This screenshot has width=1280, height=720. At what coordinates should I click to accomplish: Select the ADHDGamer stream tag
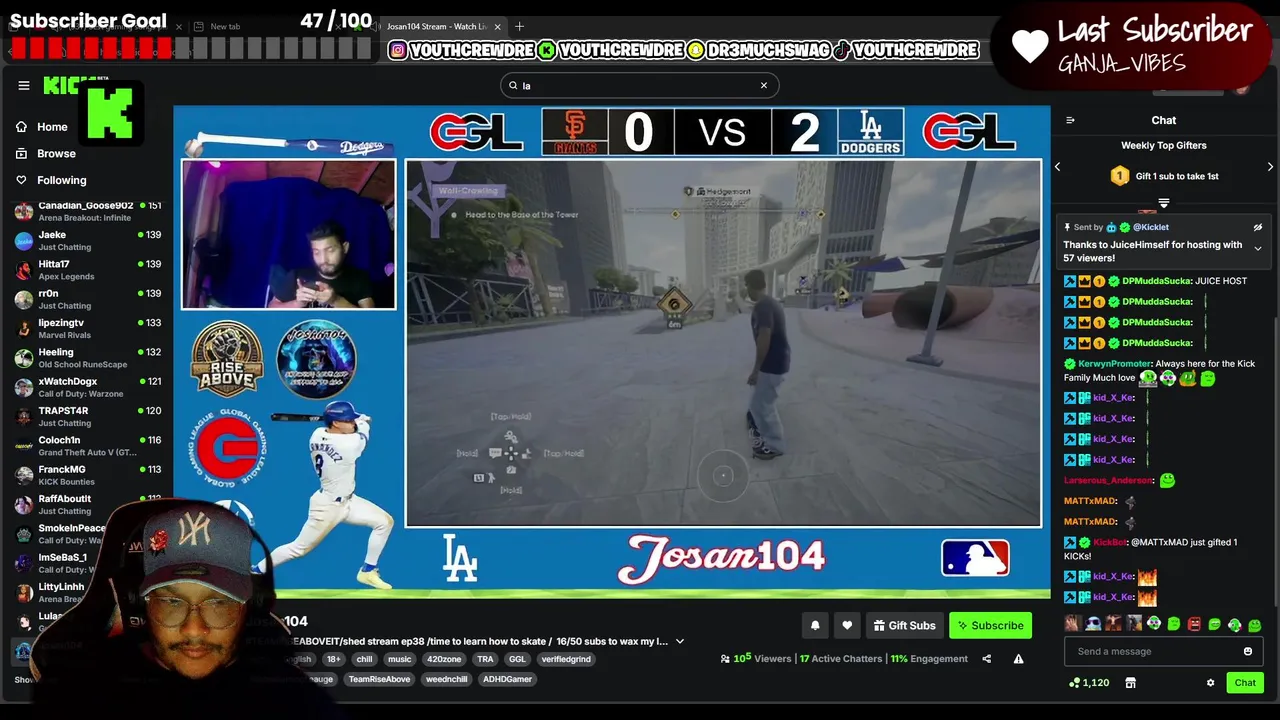pyautogui.click(x=508, y=679)
